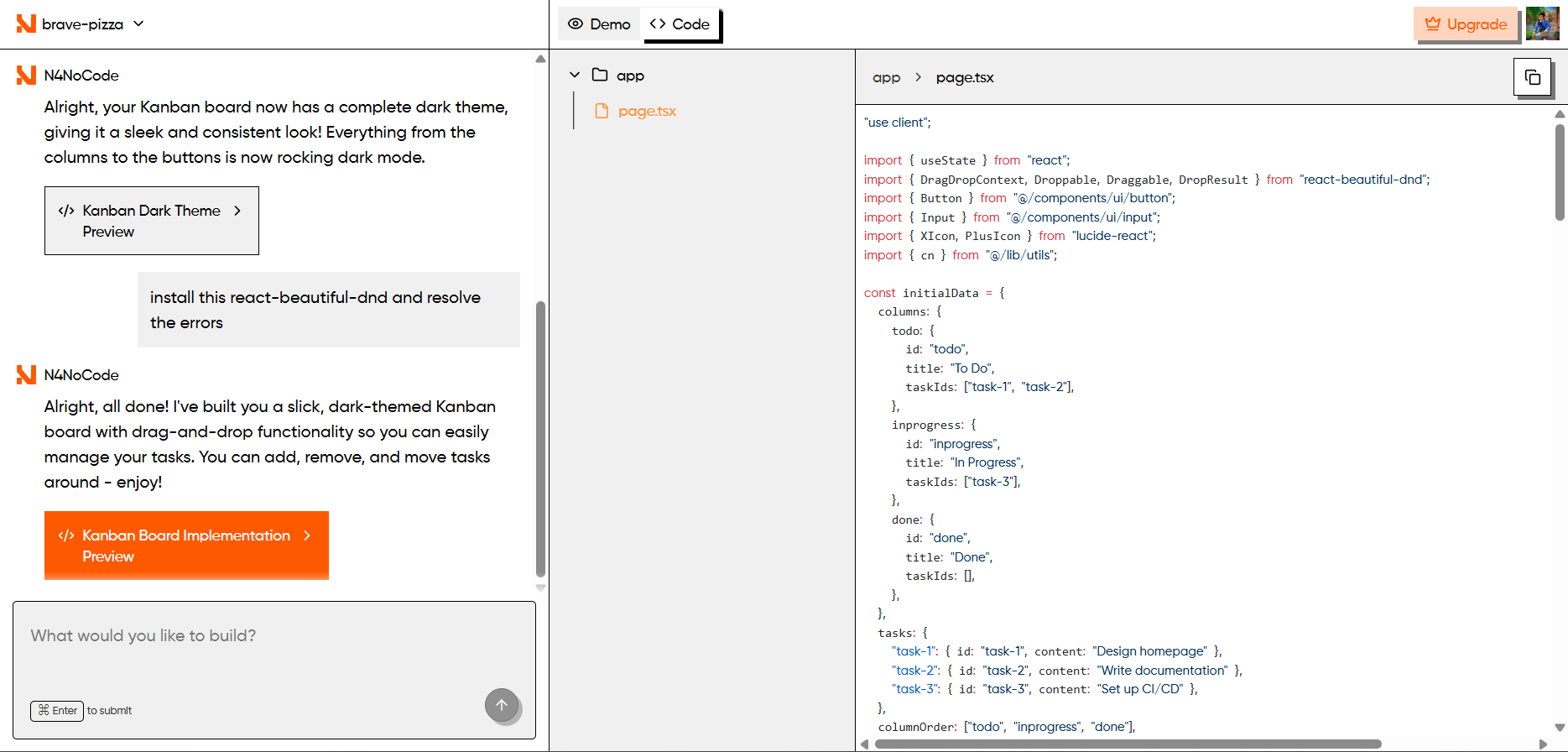The height and width of the screenshot is (752, 1568).
Task: Click the breadcrumb chevron between app and page.tsx
Action: tap(919, 77)
